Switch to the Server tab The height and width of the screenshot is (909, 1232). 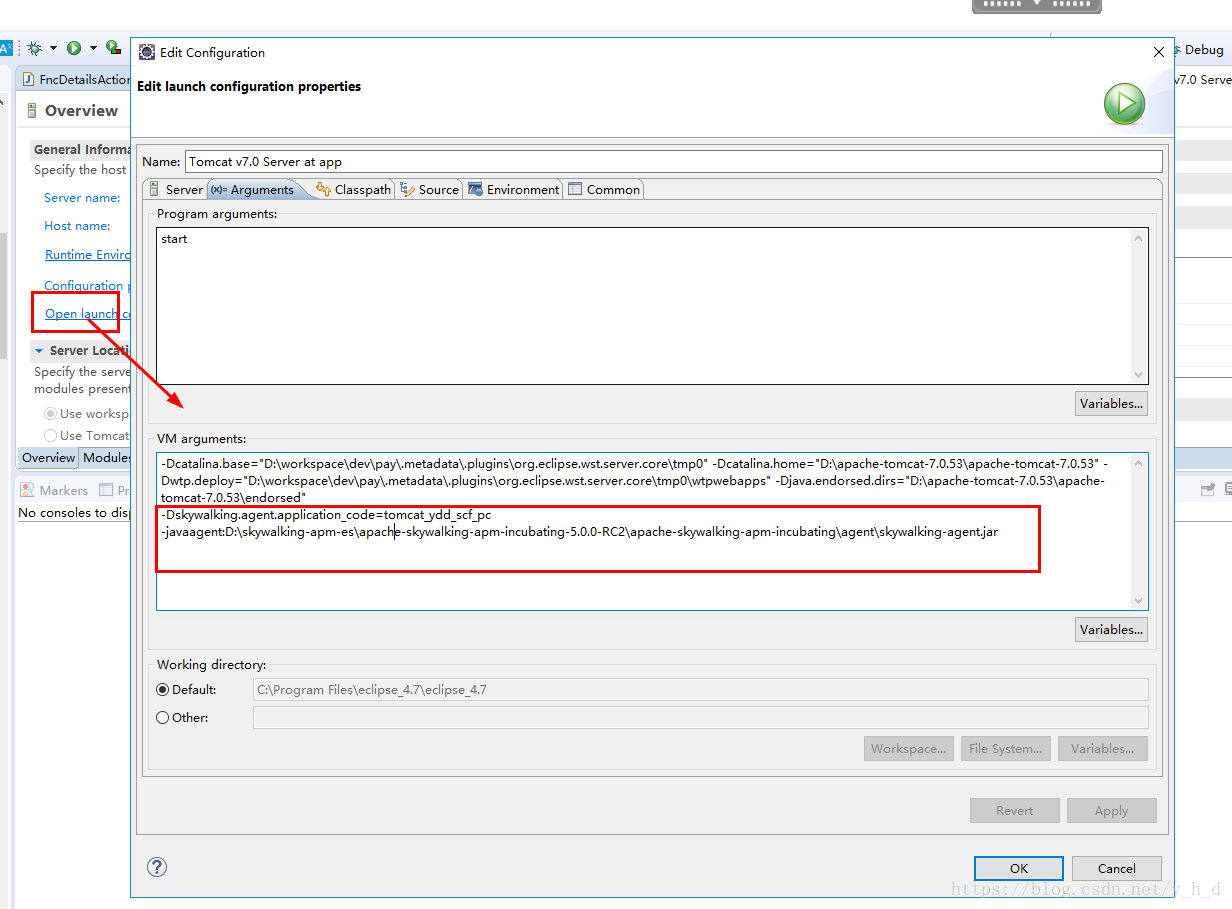[175, 189]
